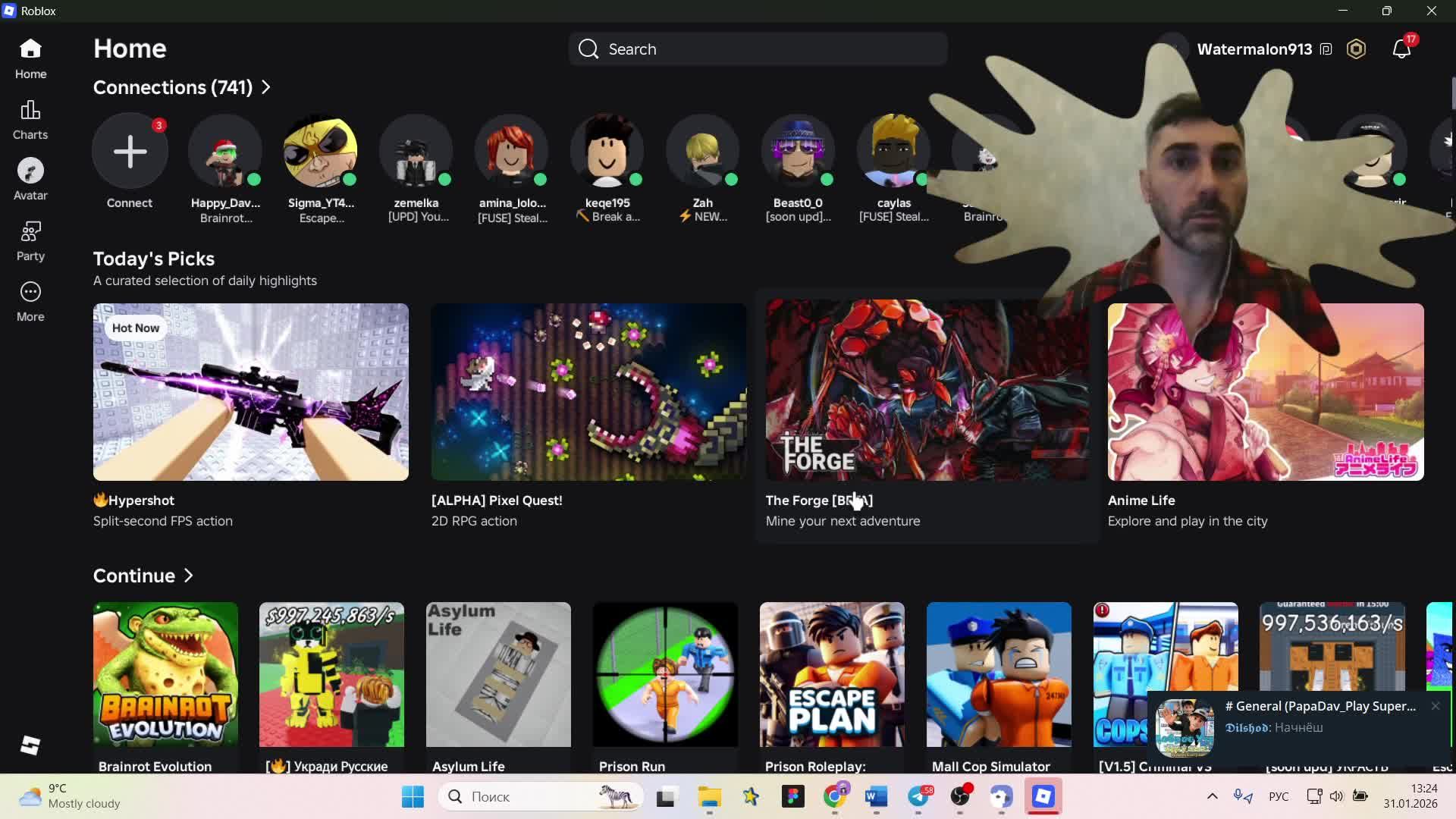The height and width of the screenshot is (819, 1456).
Task: Switch РУС keyboard language in tray
Action: point(1279,796)
